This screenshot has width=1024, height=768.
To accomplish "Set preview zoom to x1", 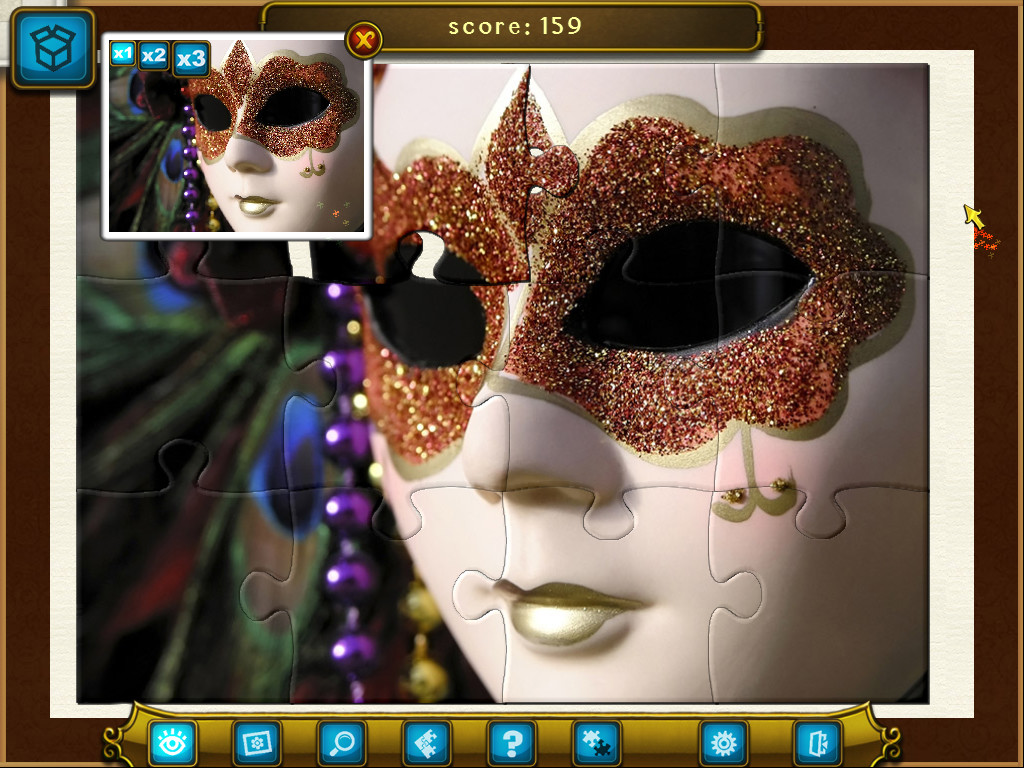I will click(x=122, y=56).
